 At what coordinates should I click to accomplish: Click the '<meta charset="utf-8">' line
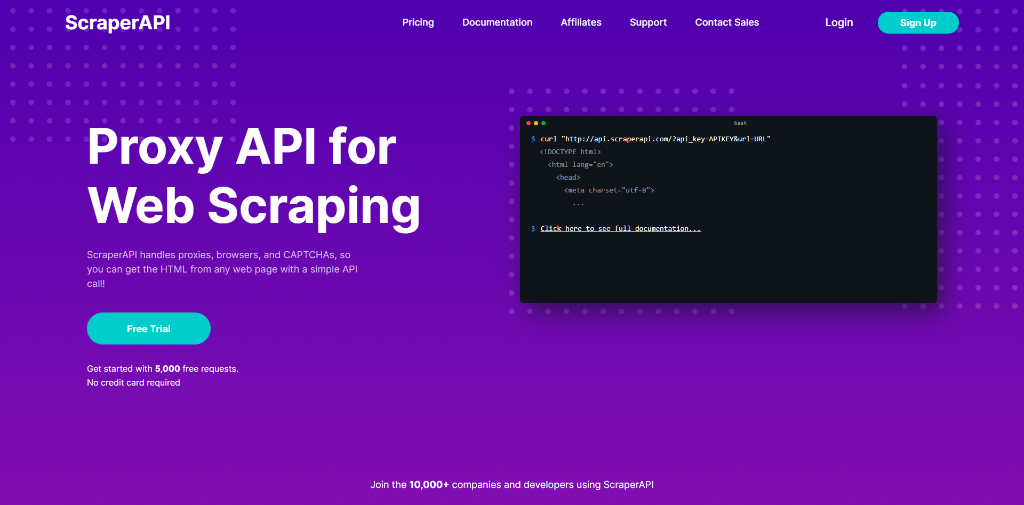(609, 190)
